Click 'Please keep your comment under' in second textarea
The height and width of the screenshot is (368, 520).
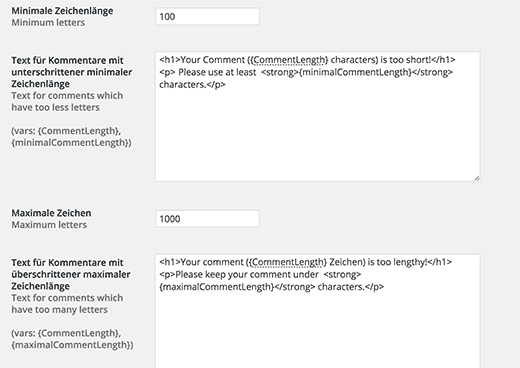pyautogui.click(x=247, y=275)
